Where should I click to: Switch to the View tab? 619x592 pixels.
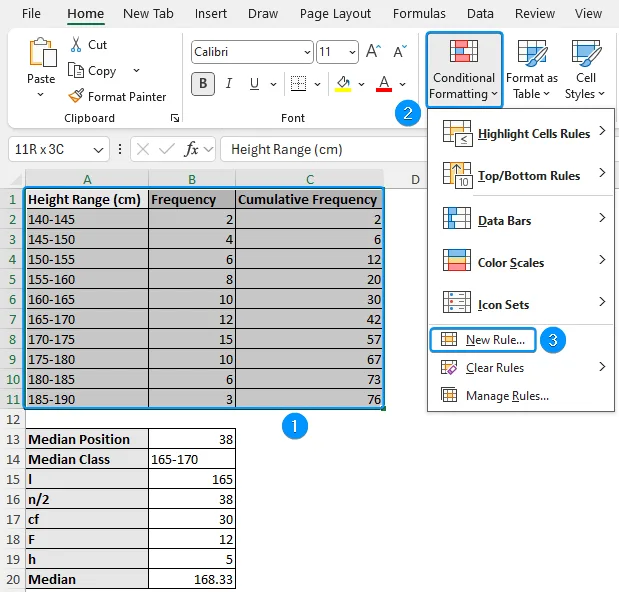tap(588, 14)
